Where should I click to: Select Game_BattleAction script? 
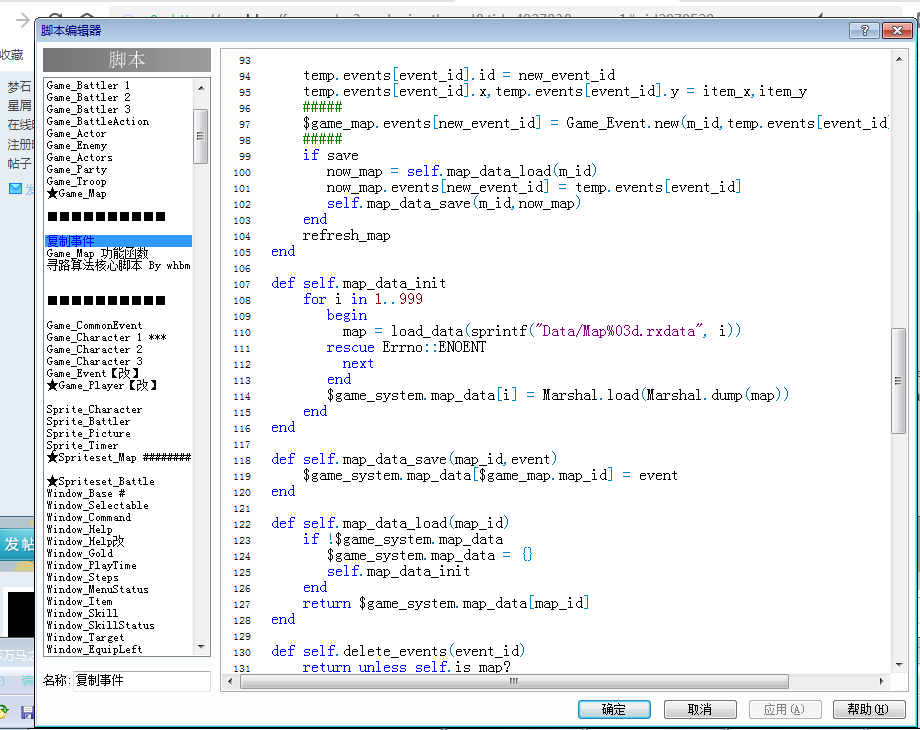pyautogui.click(x=98, y=121)
